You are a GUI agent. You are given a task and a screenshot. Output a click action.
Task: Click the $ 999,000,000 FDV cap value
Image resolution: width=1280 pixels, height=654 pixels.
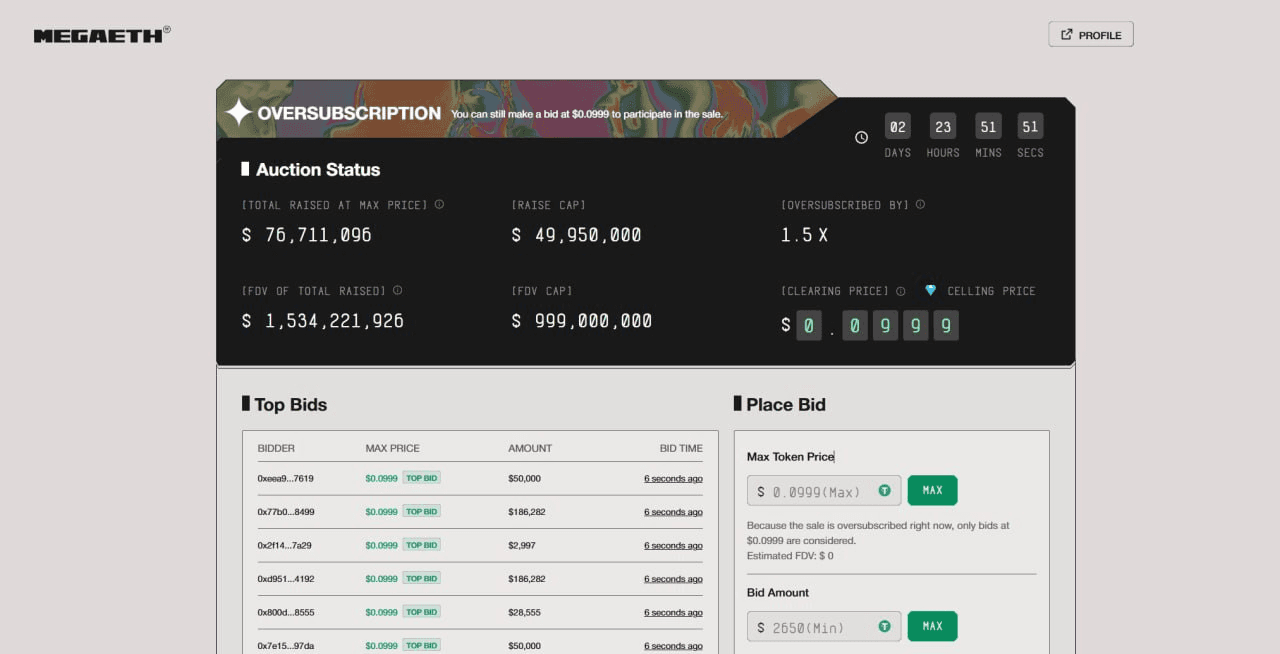coord(581,321)
